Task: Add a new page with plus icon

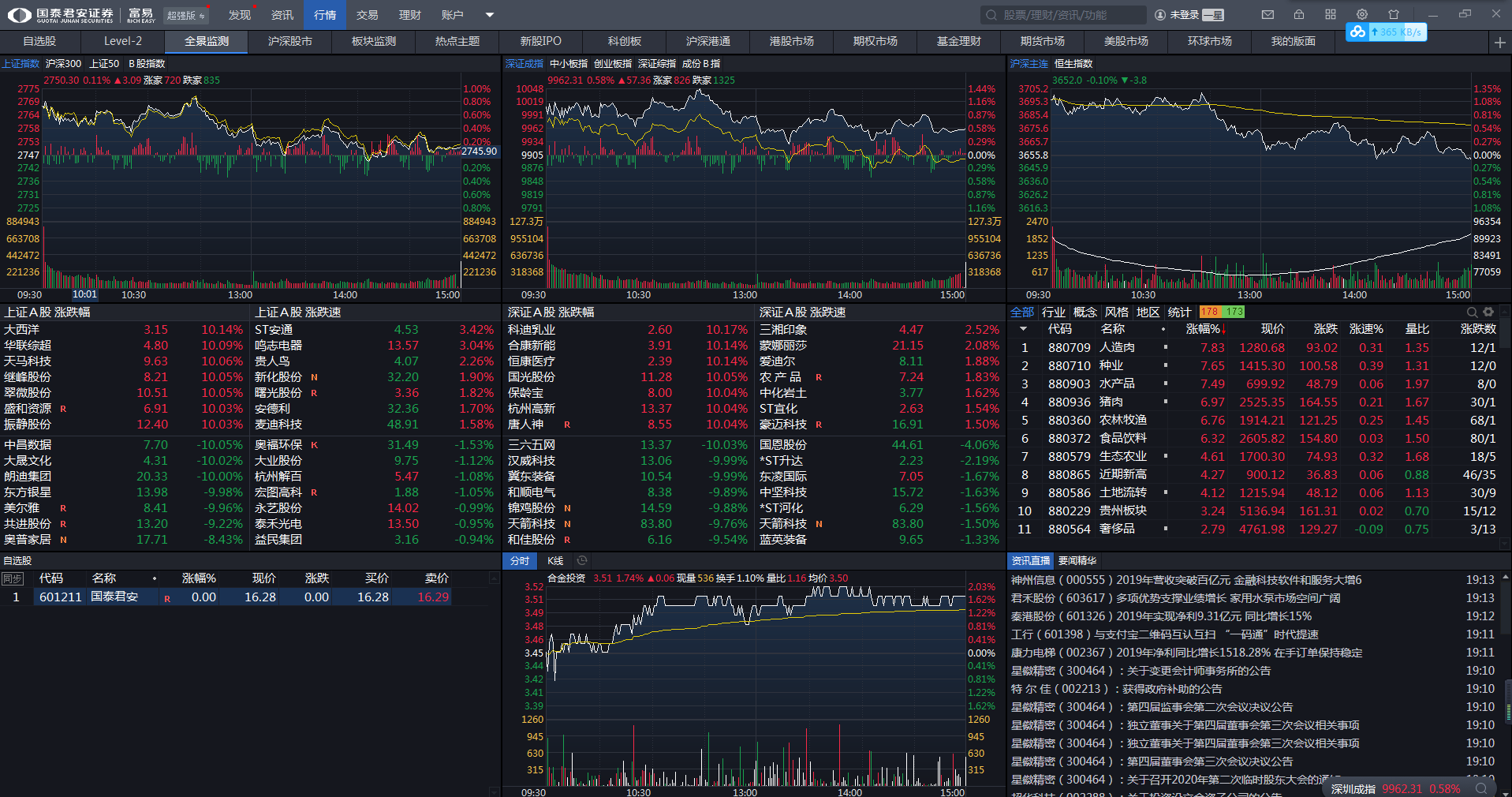Action: click(x=1499, y=42)
